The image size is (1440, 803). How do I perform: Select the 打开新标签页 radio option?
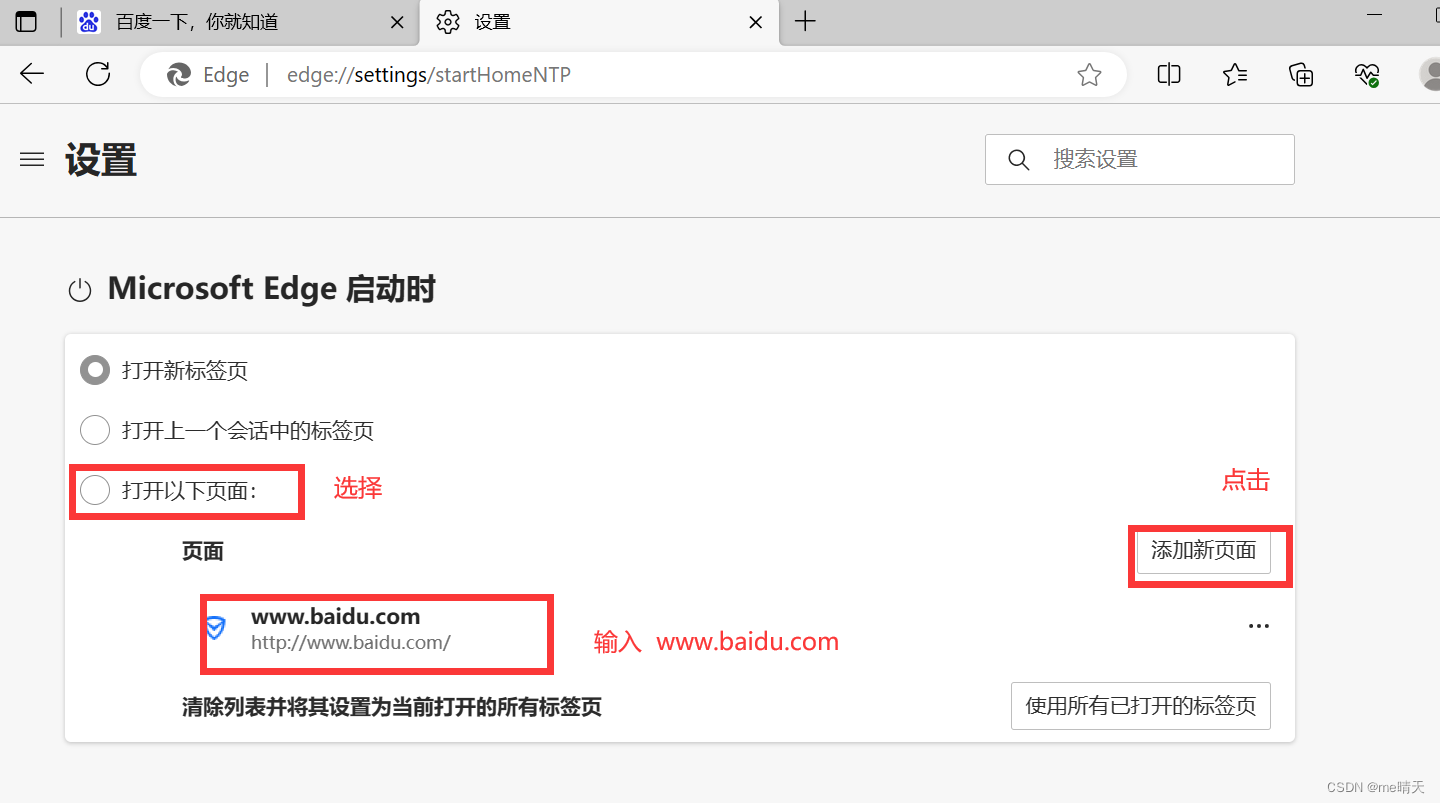coord(94,370)
